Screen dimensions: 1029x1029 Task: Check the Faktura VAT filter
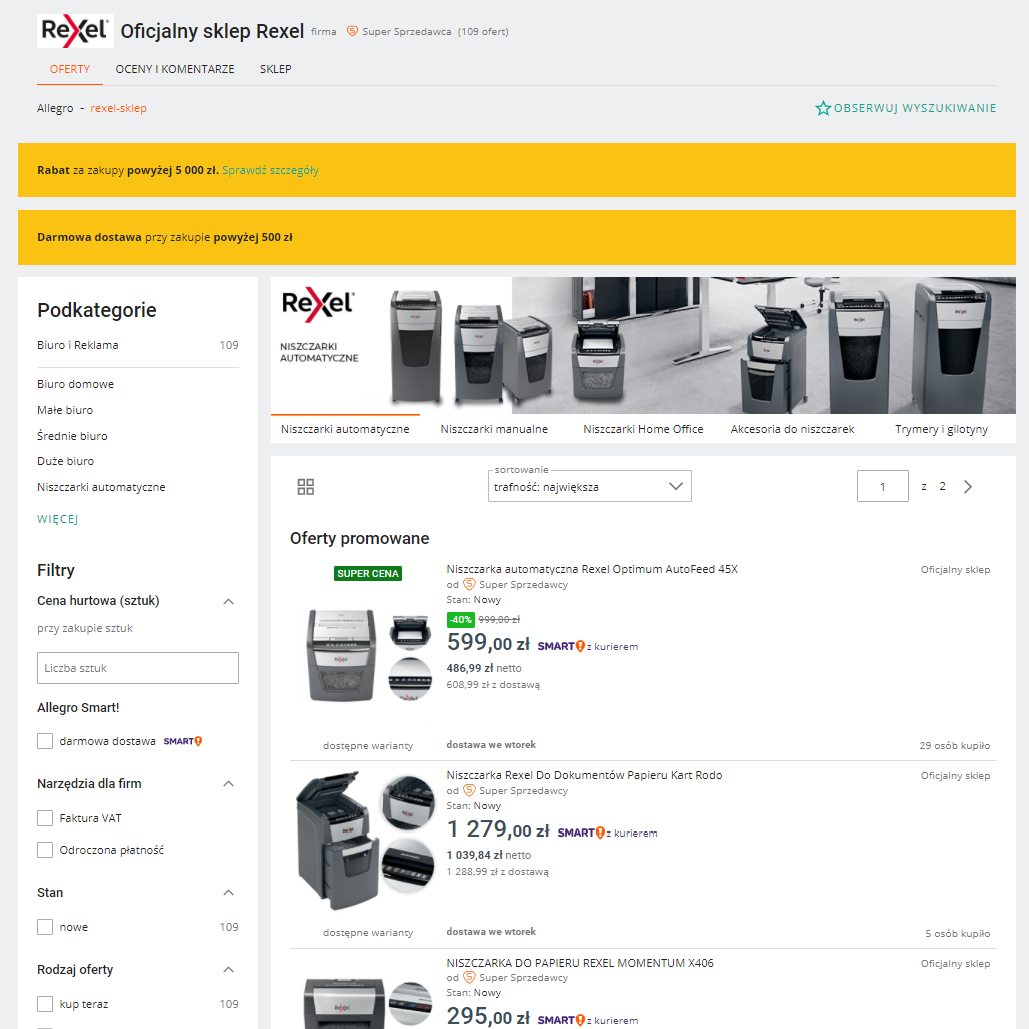44,817
